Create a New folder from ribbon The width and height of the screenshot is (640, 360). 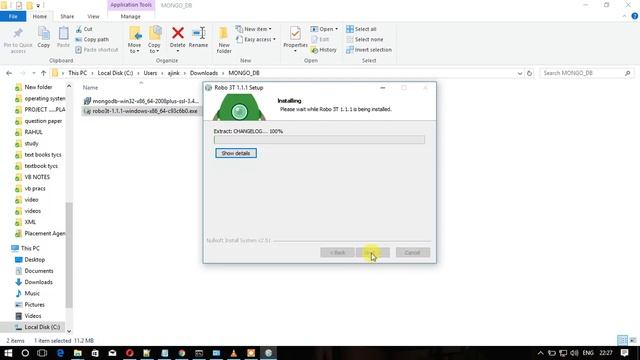point(224,40)
